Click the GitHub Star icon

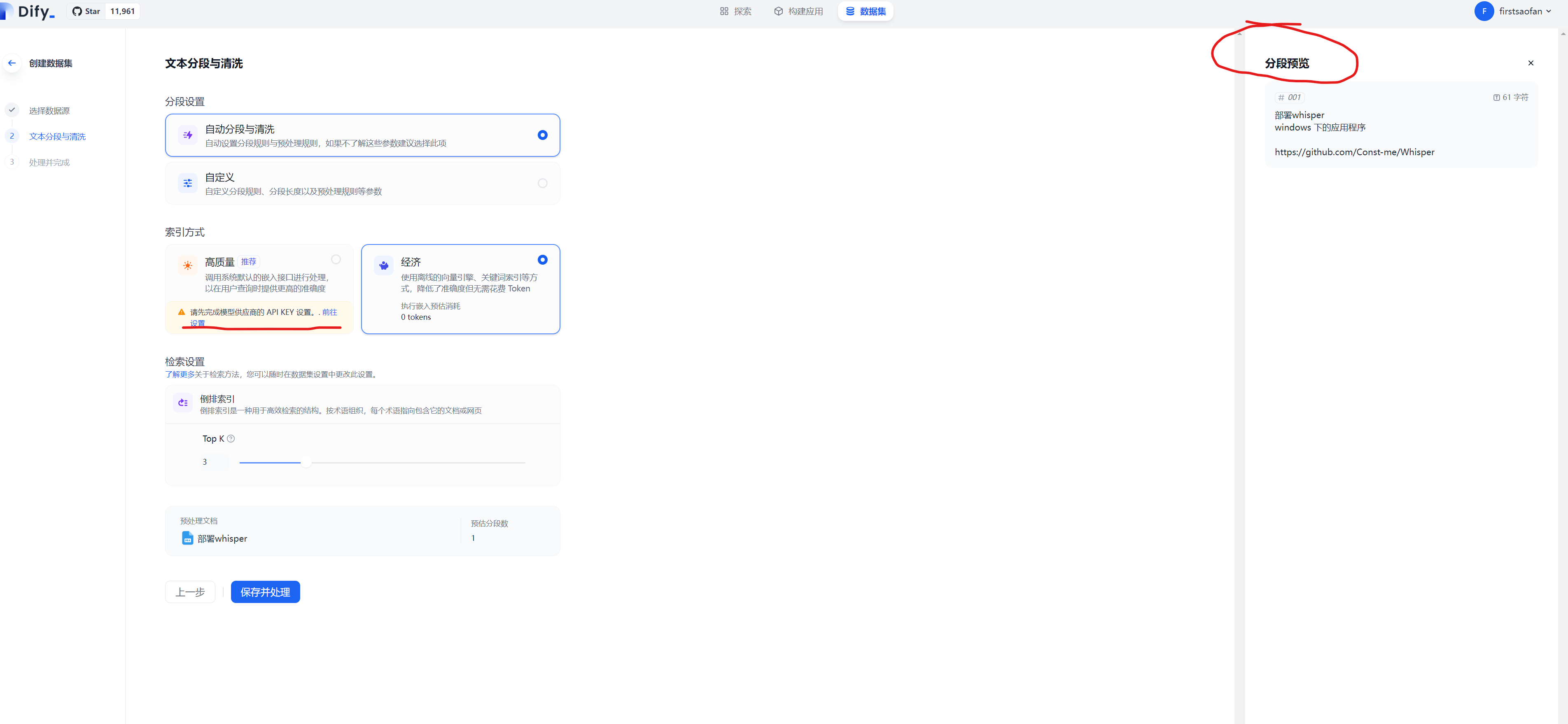click(x=77, y=11)
